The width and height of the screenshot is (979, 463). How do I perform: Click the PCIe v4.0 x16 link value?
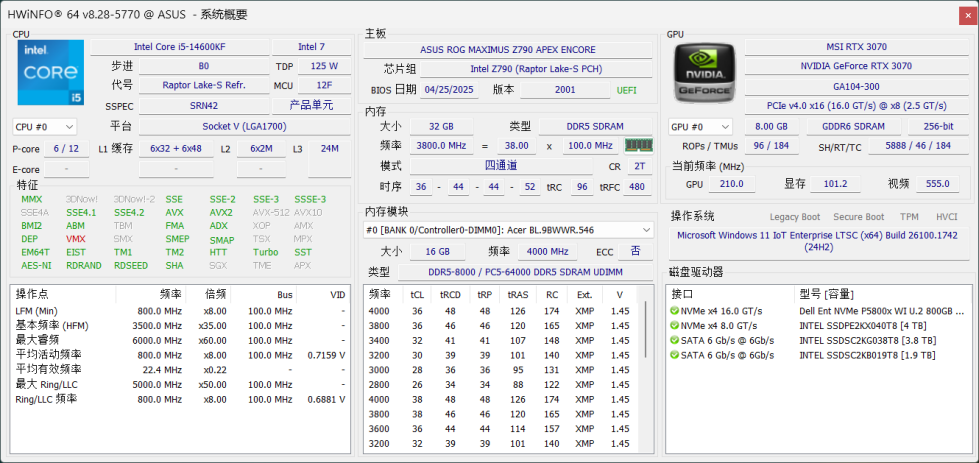[856, 106]
